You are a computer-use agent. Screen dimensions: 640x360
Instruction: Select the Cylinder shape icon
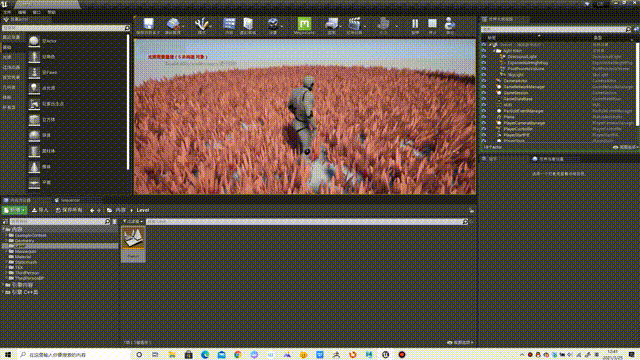(34, 151)
